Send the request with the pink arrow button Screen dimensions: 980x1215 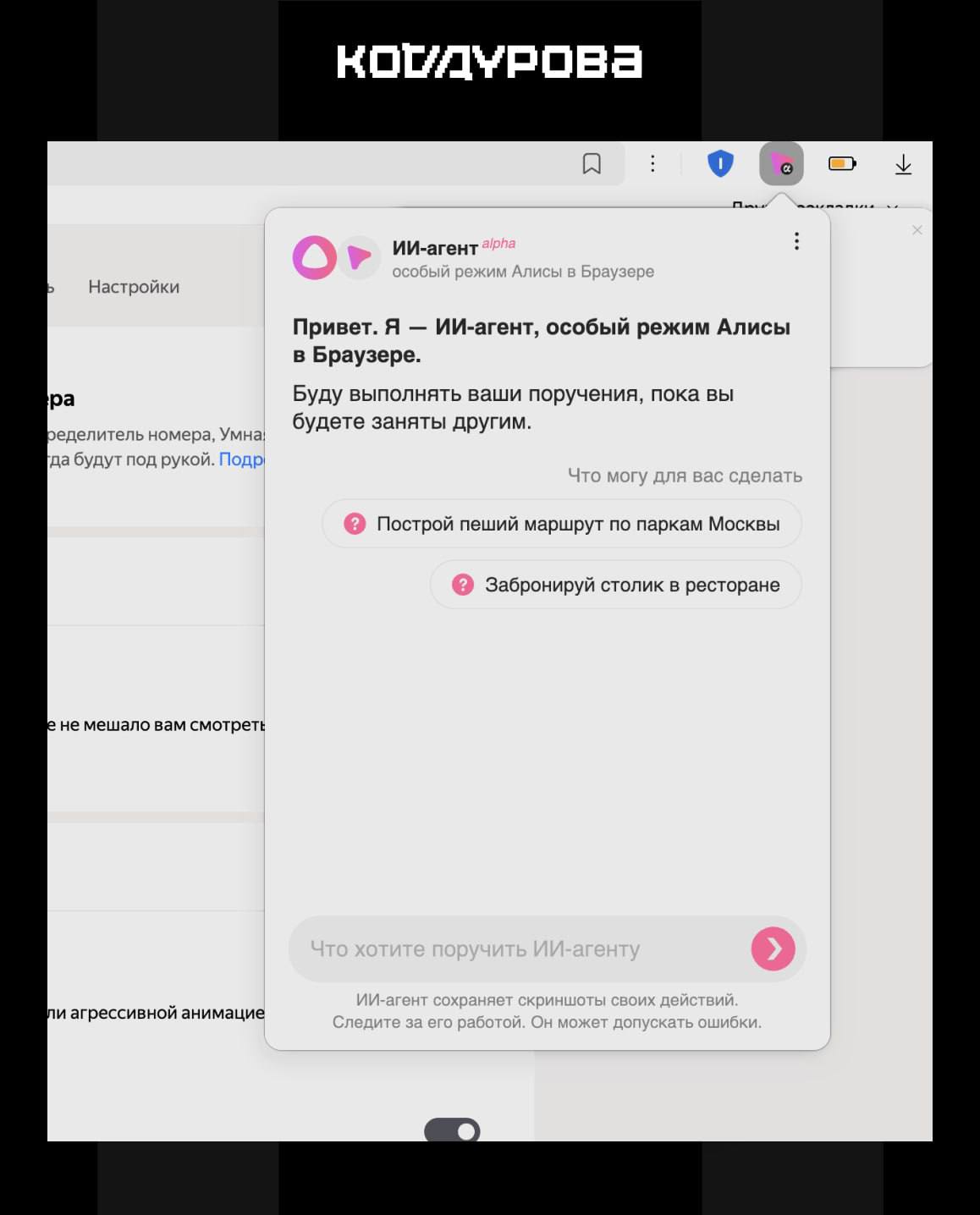point(773,949)
